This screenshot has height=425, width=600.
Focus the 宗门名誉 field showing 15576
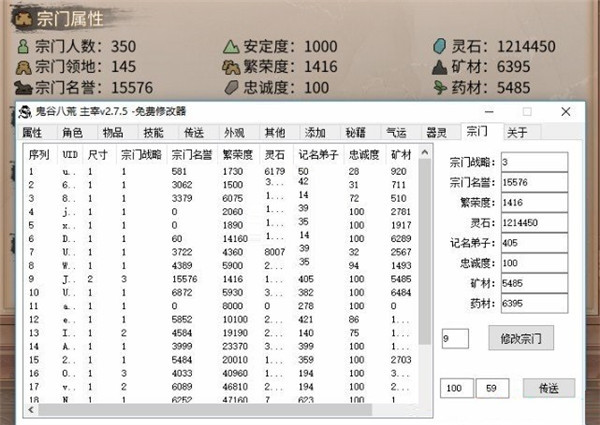(534, 182)
